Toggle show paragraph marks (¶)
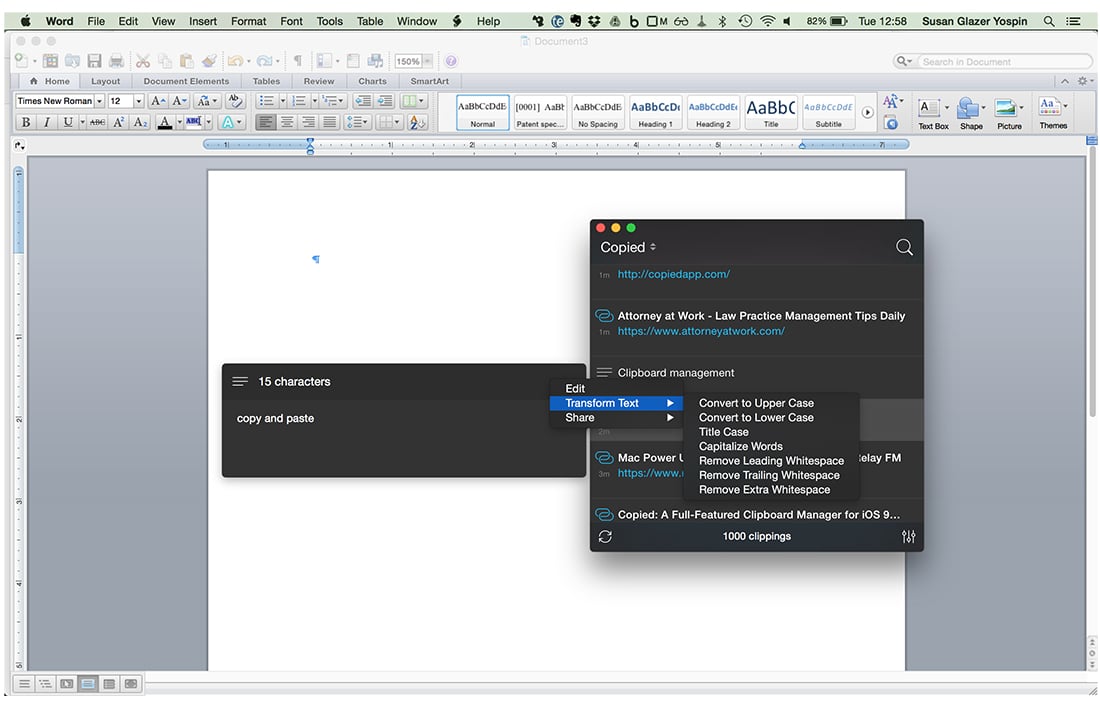 tap(298, 61)
